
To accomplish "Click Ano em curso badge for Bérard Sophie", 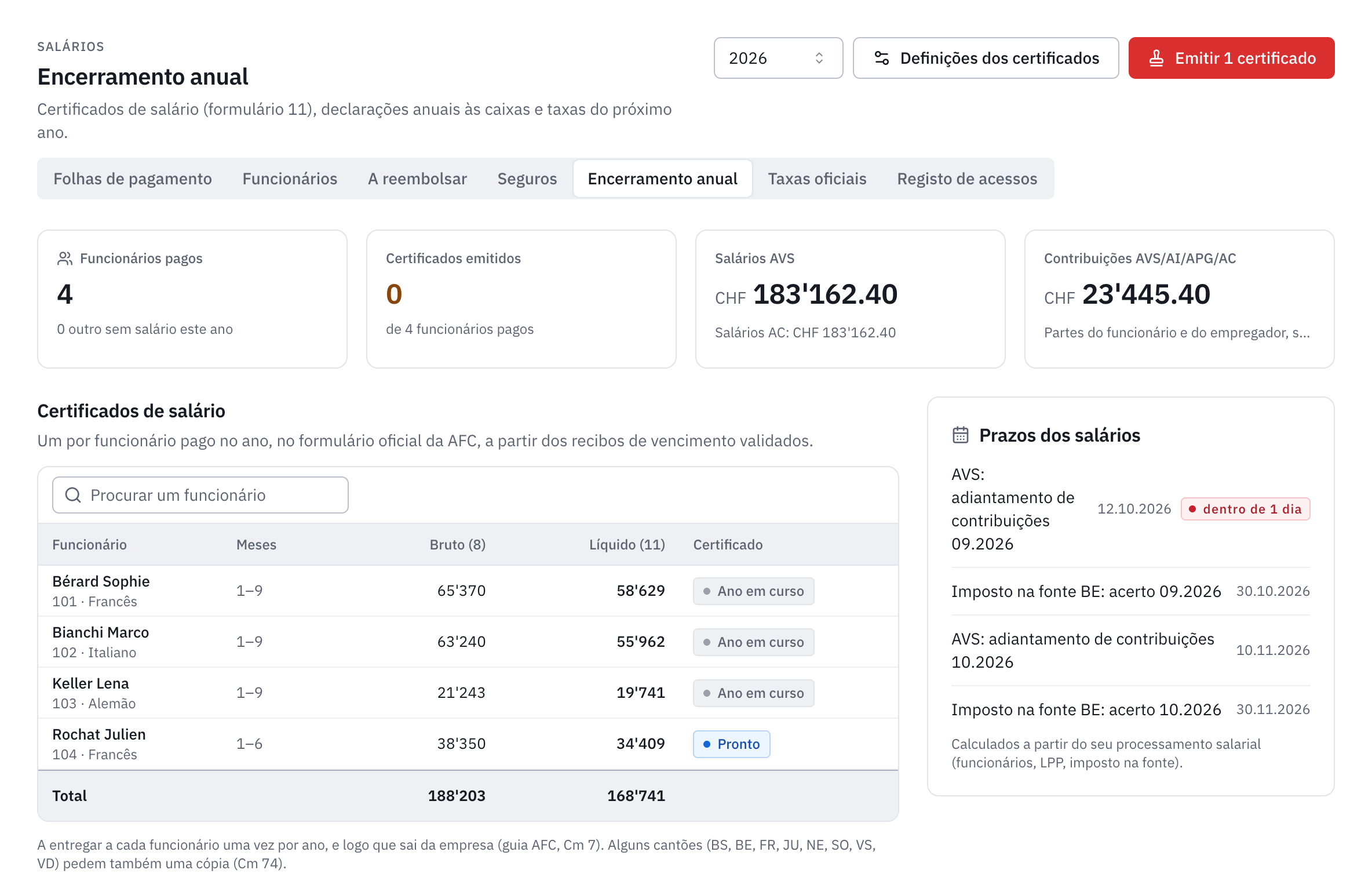I will point(753,591).
